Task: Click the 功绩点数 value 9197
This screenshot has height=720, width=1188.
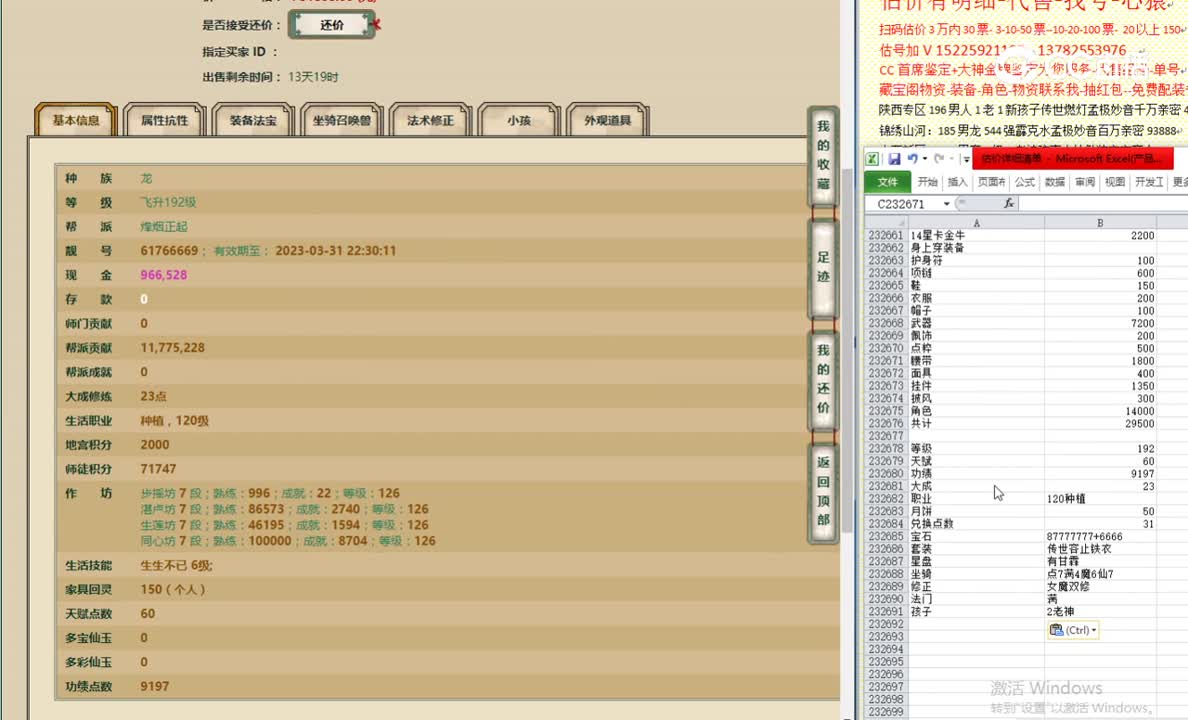Action: 155,687
